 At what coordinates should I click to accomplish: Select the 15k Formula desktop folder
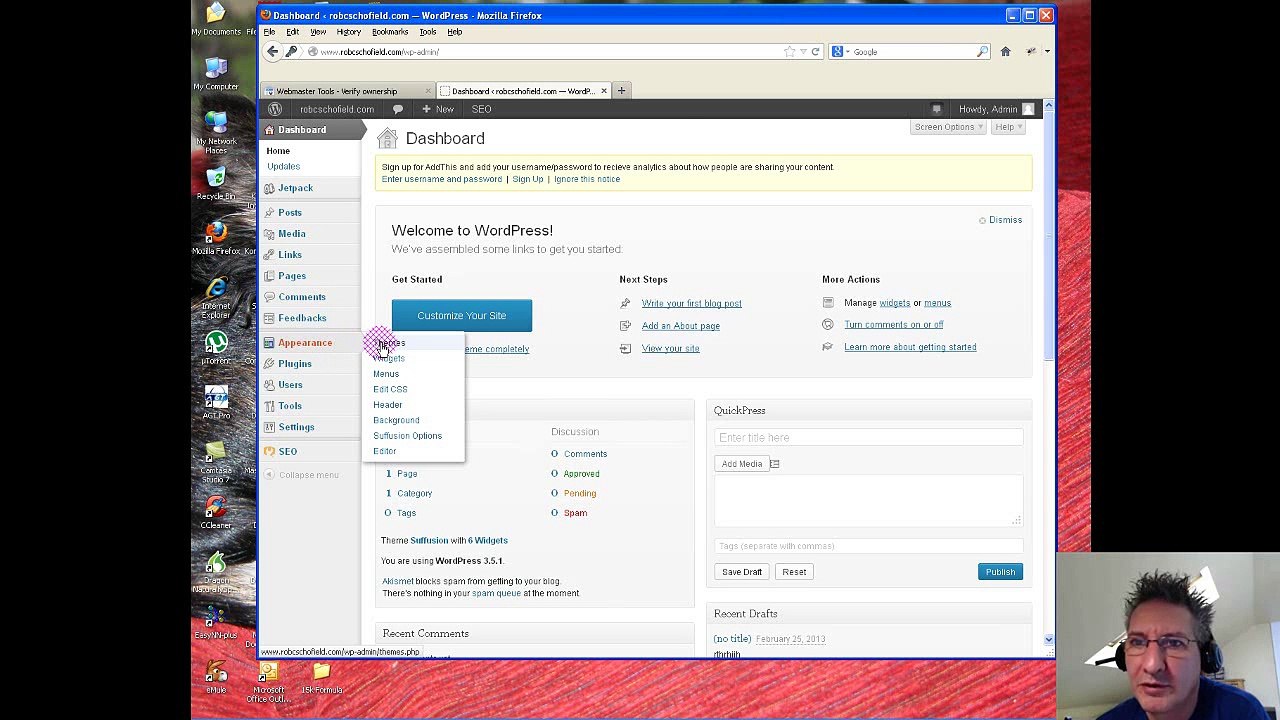coord(321,678)
